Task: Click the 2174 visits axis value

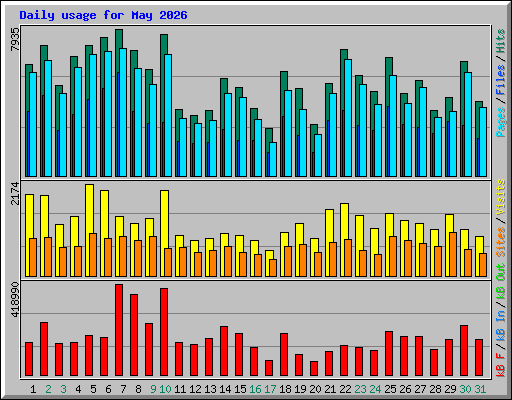Action: click(15, 194)
